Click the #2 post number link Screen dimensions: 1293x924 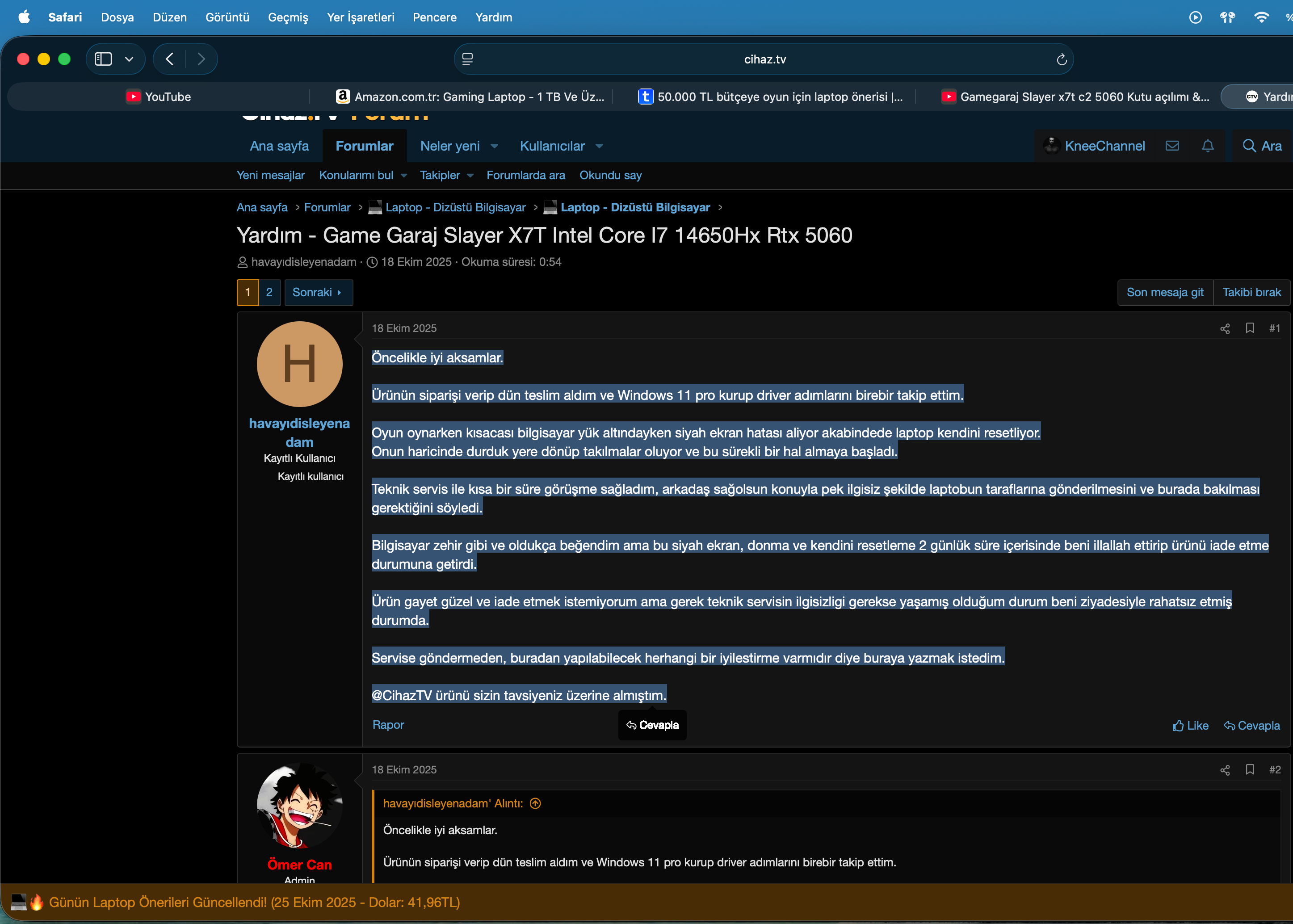1275,770
